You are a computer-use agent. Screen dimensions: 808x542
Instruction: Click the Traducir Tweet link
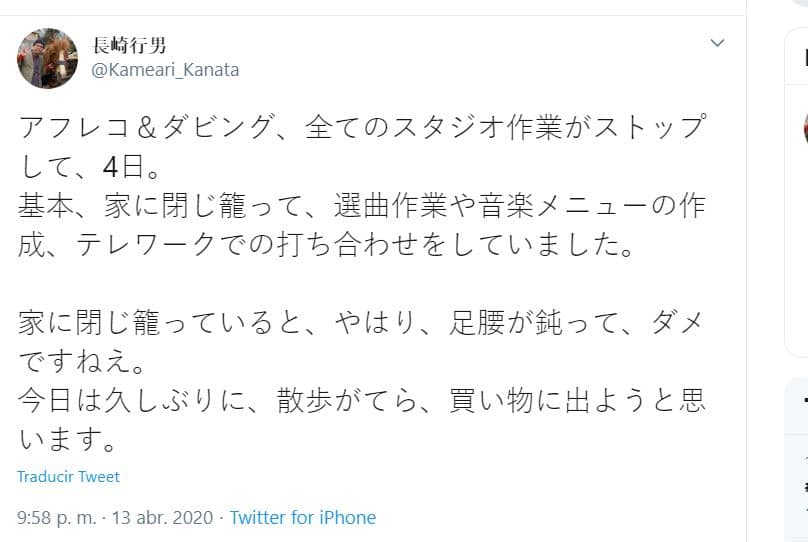[x=68, y=477]
